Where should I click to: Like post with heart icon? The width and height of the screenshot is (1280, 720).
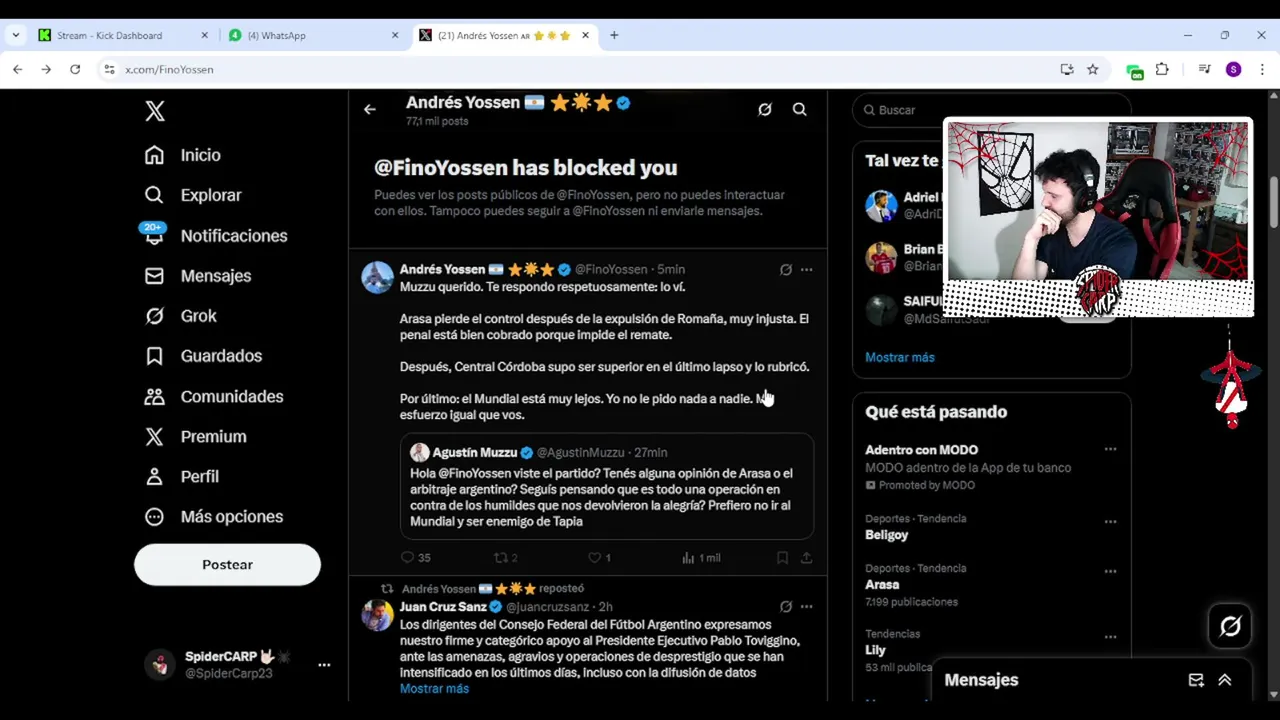[x=594, y=557]
